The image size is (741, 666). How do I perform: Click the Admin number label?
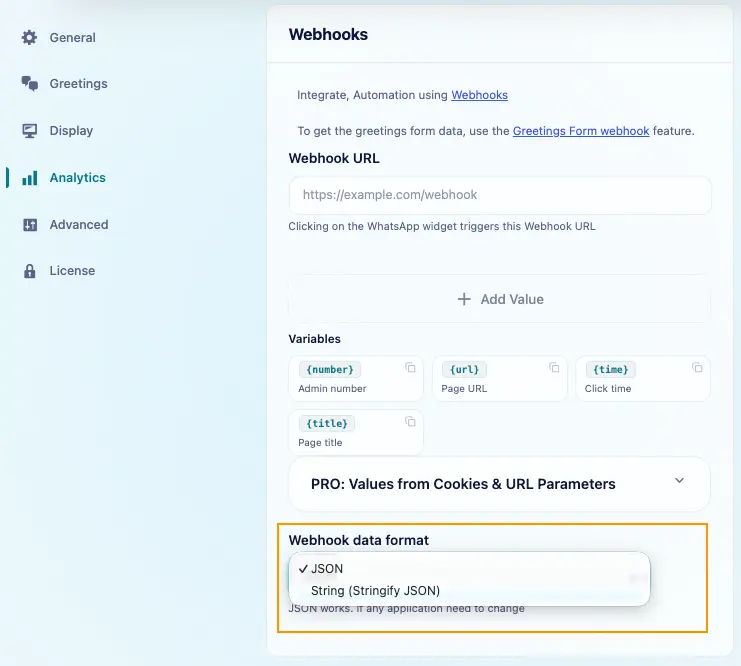tap(332, 389)
